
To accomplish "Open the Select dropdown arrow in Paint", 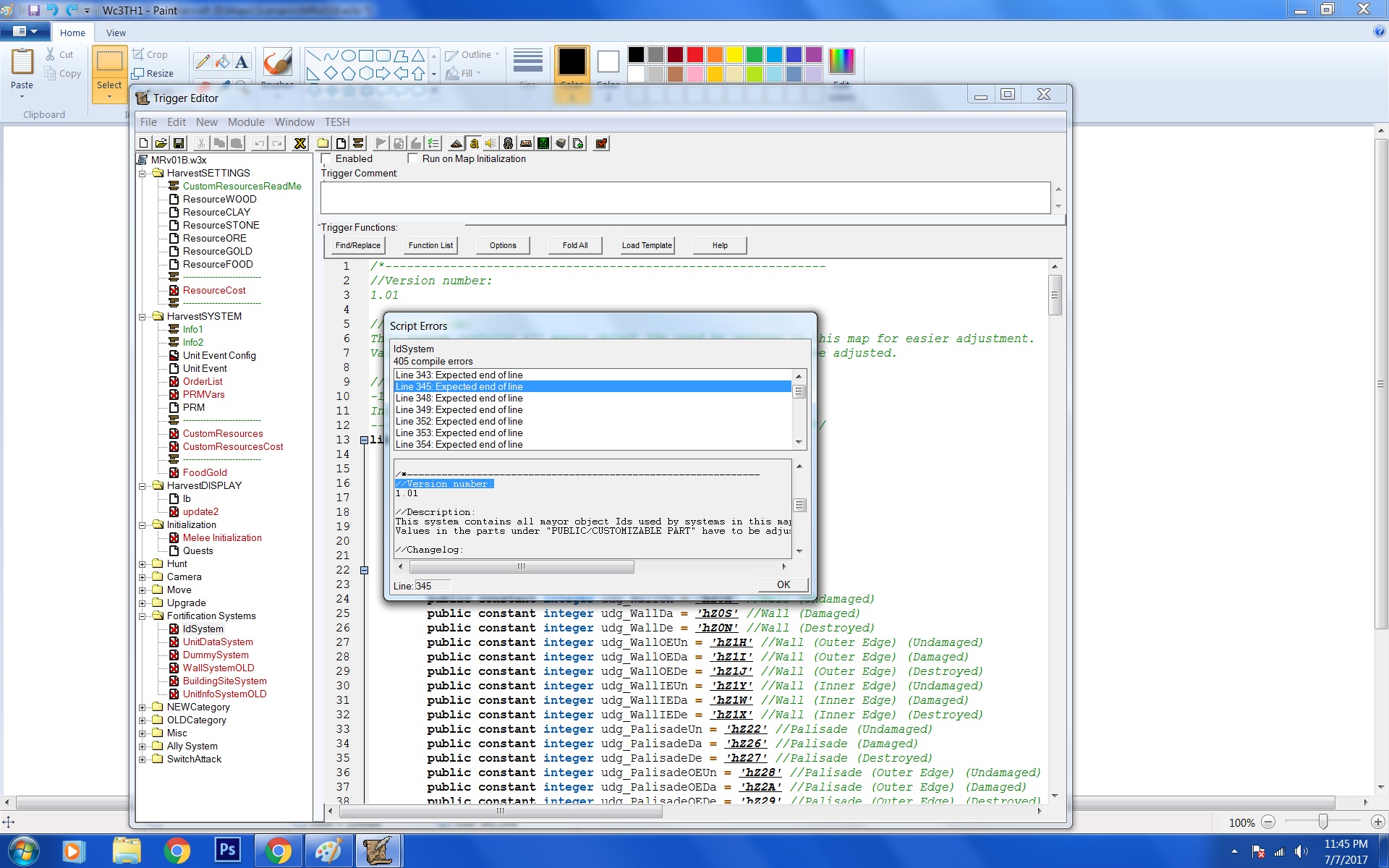I will pyautogui.click(x=109, y=96).
